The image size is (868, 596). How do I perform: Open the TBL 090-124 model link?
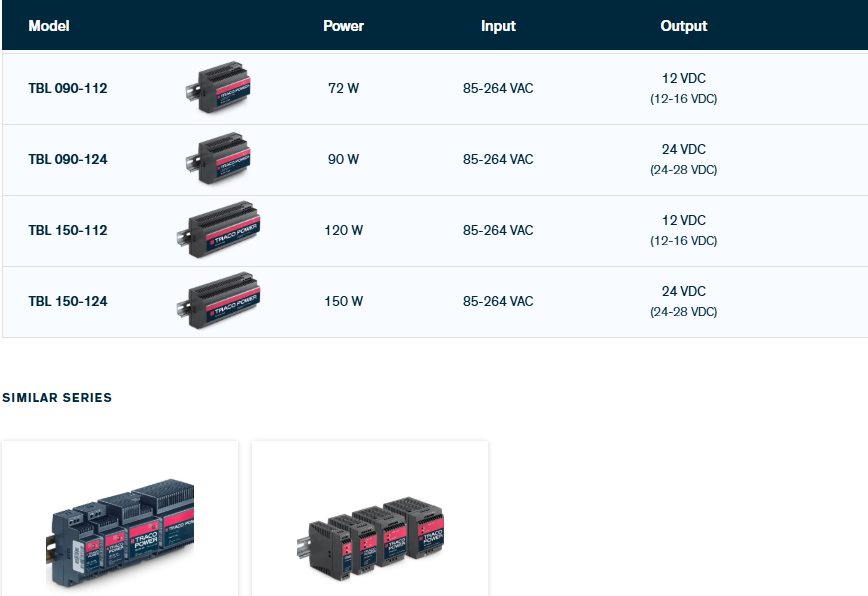68,159
